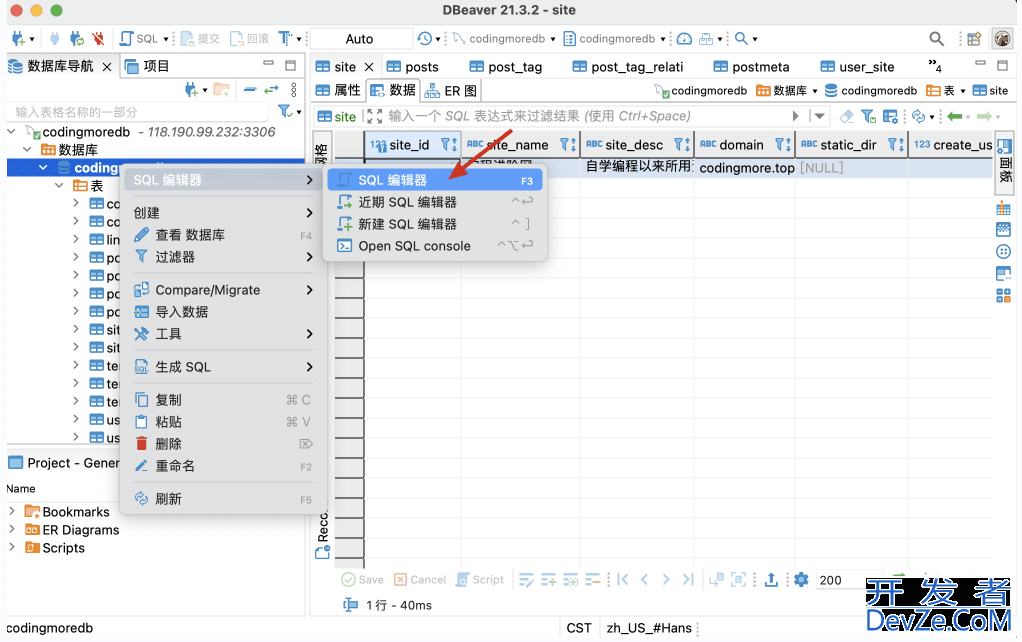The image size is (1022, 642).
Task: Switch to the ER 图 tab
Action: (450, 90)
